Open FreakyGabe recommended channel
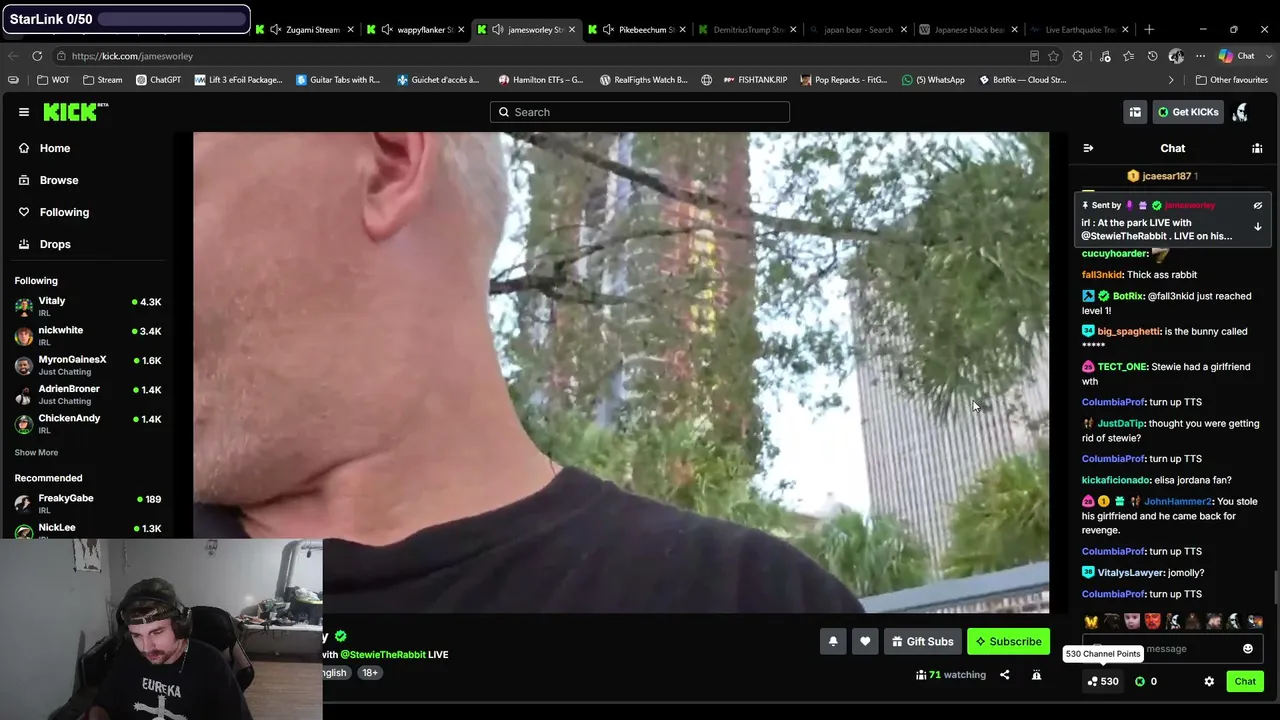This screenshot has height=720, width=1280. [87, 503]
